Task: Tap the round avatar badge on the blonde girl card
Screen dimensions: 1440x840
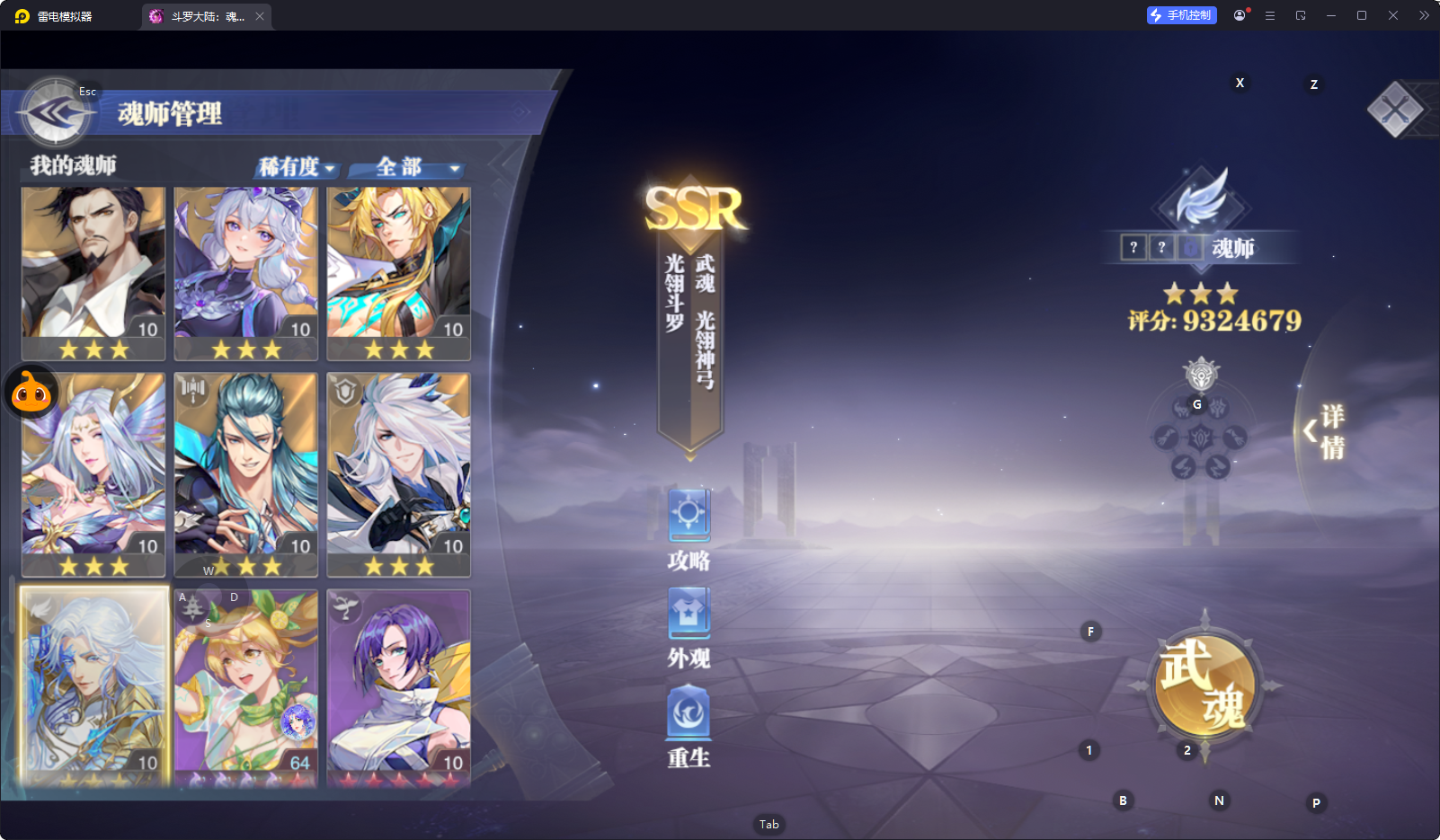Action: click(298, 721)
